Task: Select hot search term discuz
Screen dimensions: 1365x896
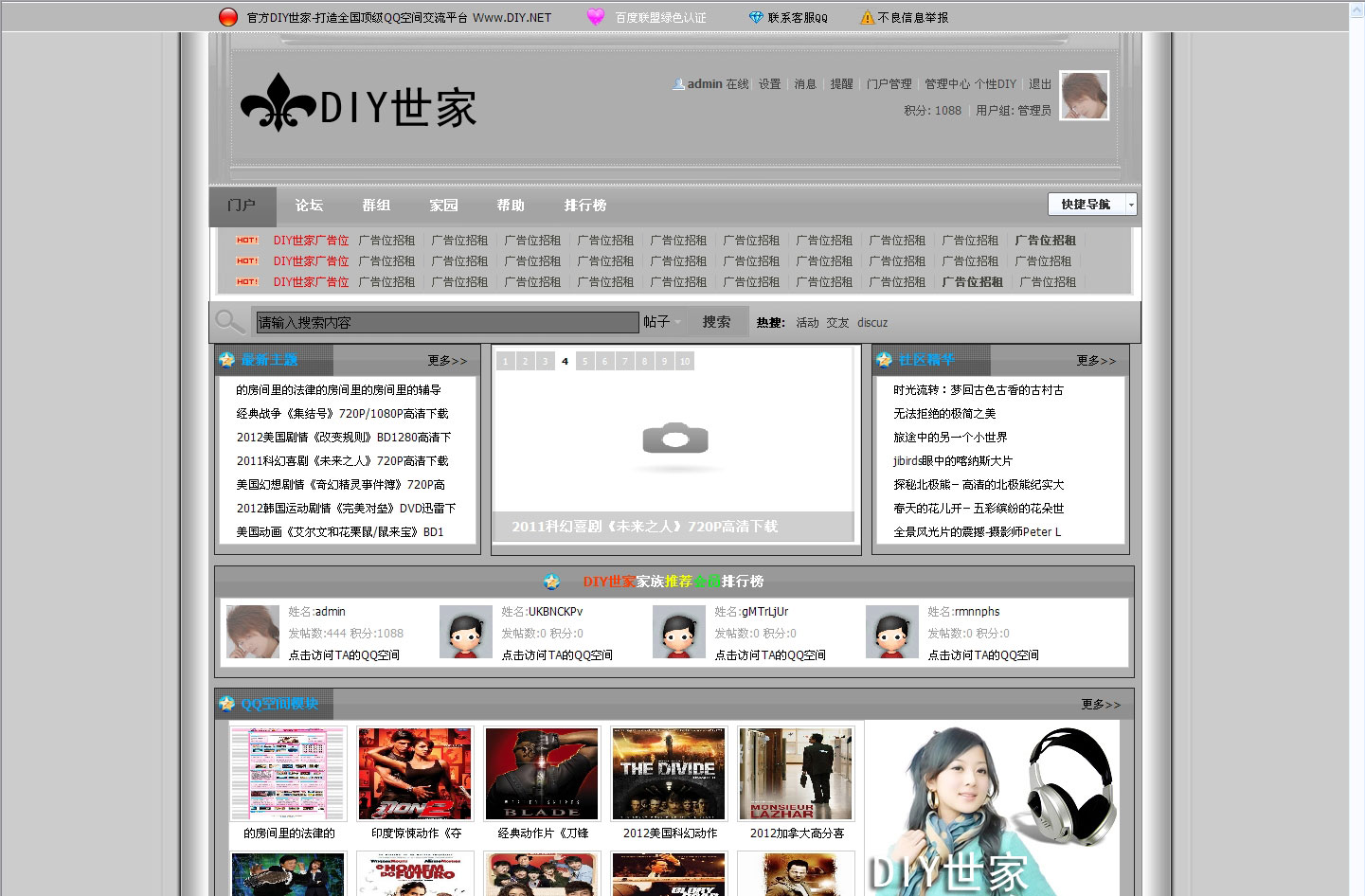Action: pos(872,323)
